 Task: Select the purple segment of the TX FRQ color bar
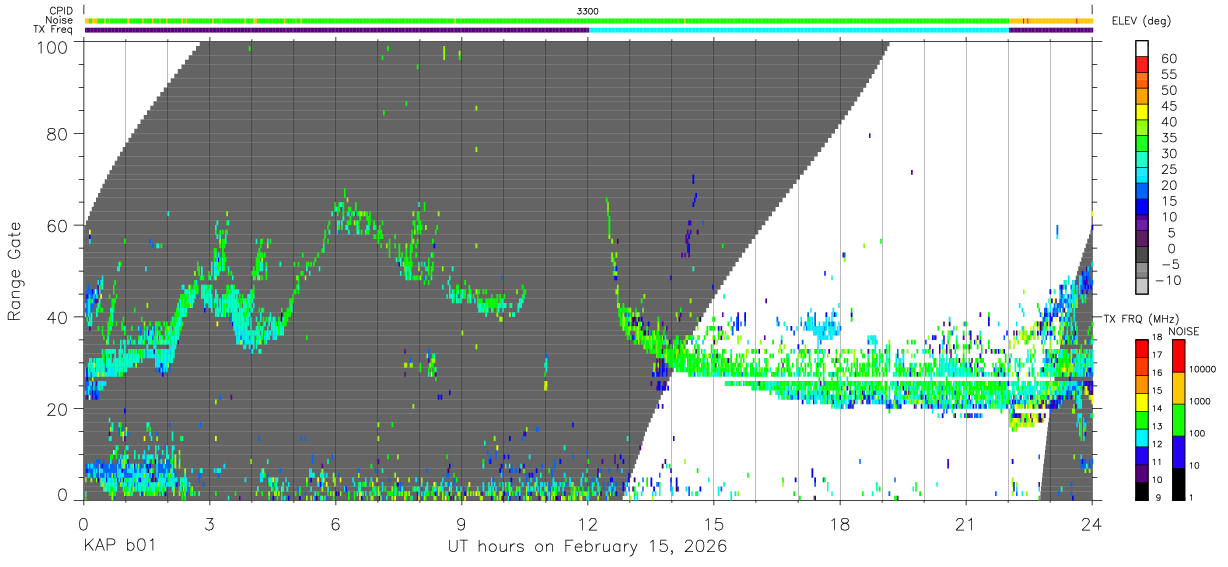[x=1141, y=473]
